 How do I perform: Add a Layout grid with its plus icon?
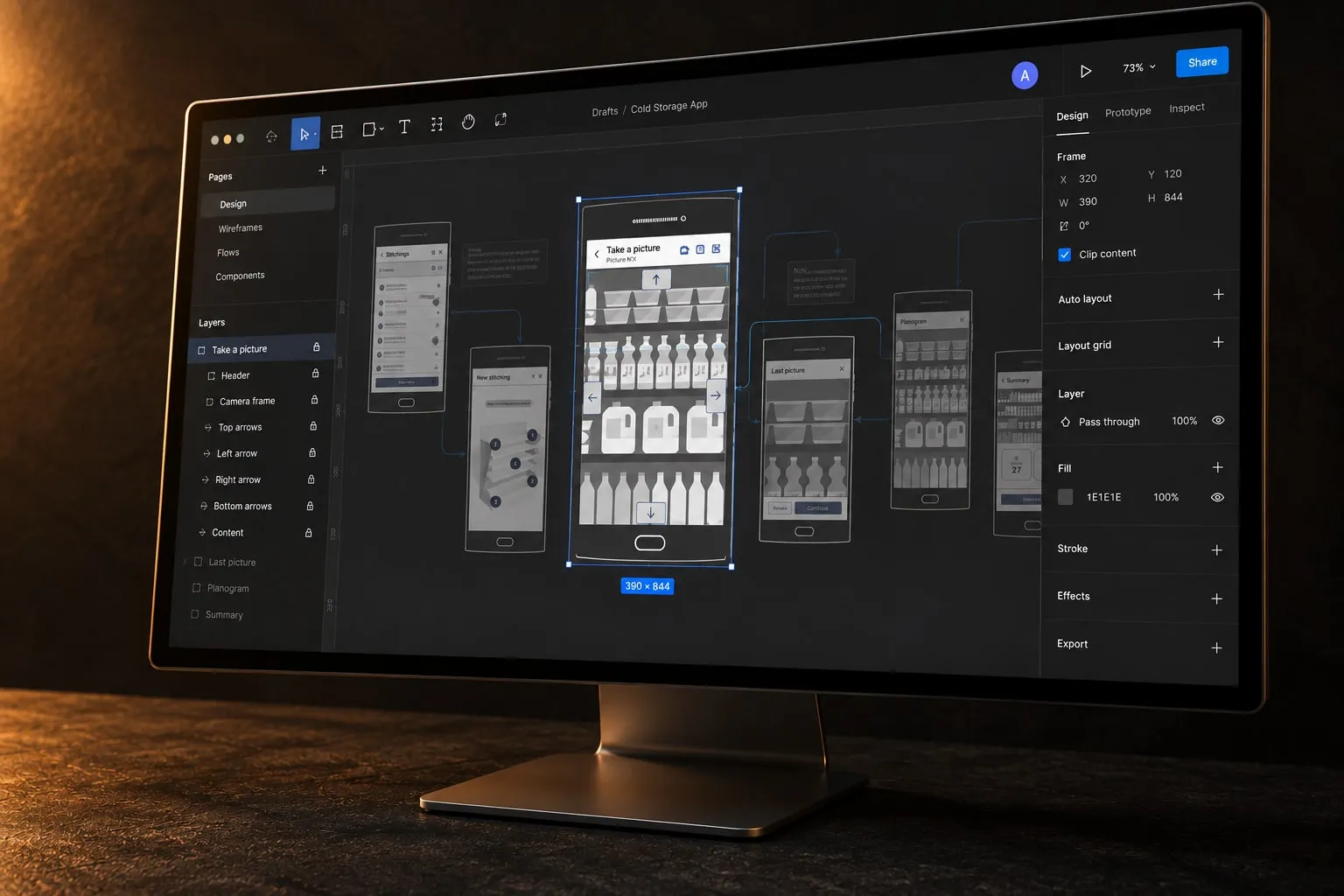click(1218, 342)
